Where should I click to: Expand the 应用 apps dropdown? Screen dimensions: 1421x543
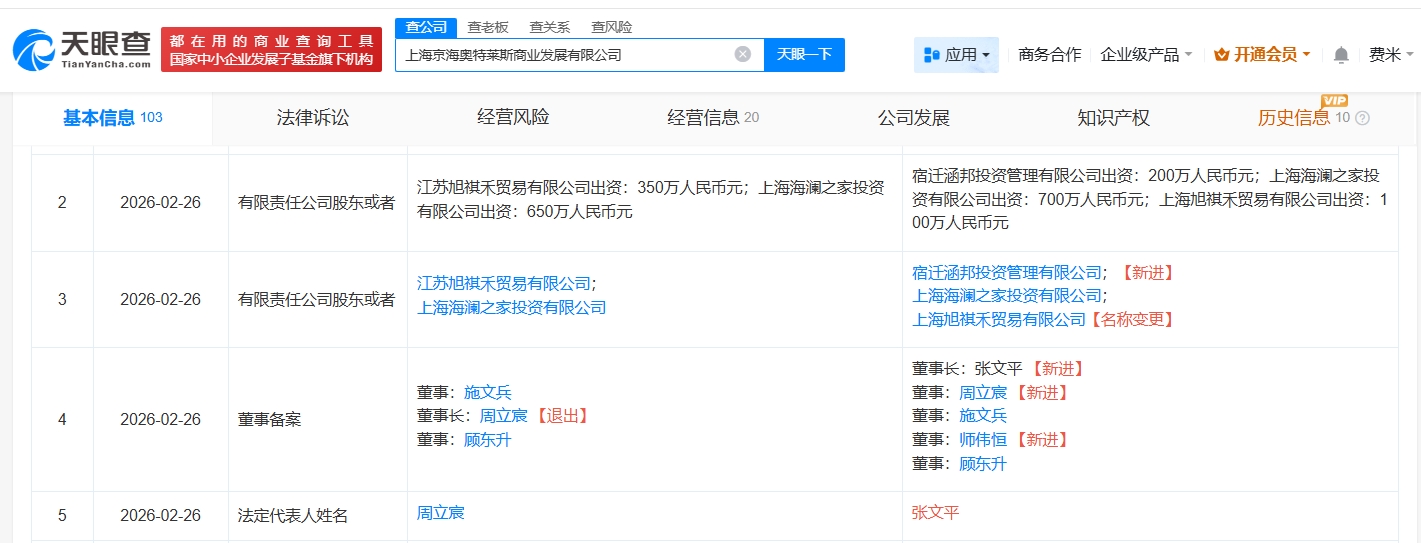click(956, 55)
